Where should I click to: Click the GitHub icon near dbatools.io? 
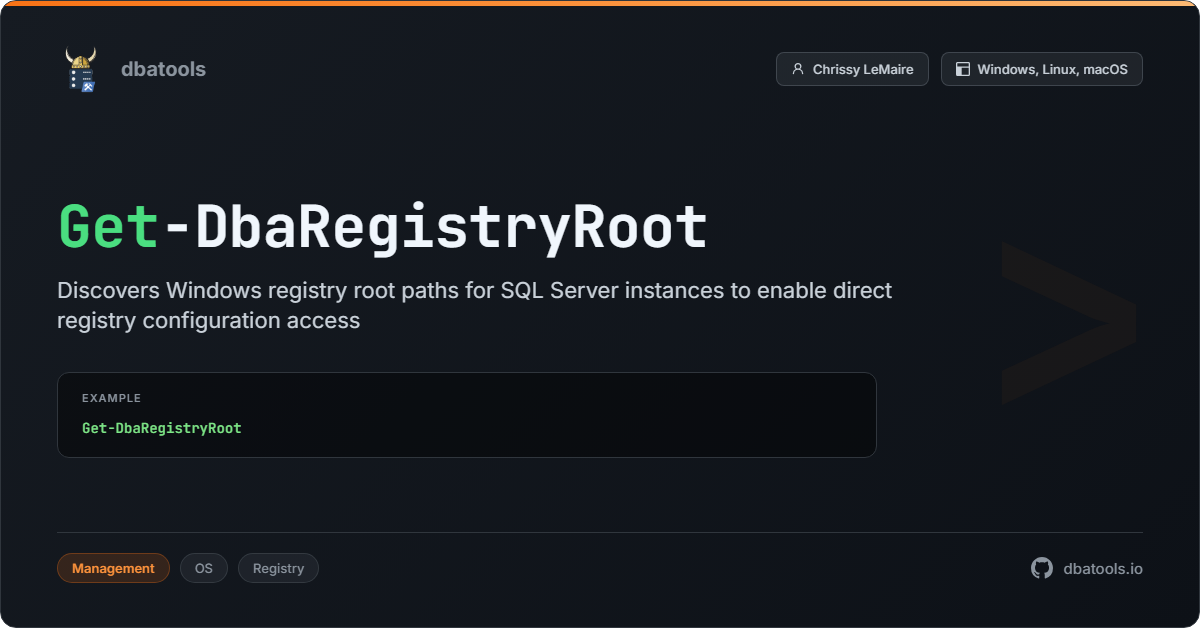[x=1042, y=568]
